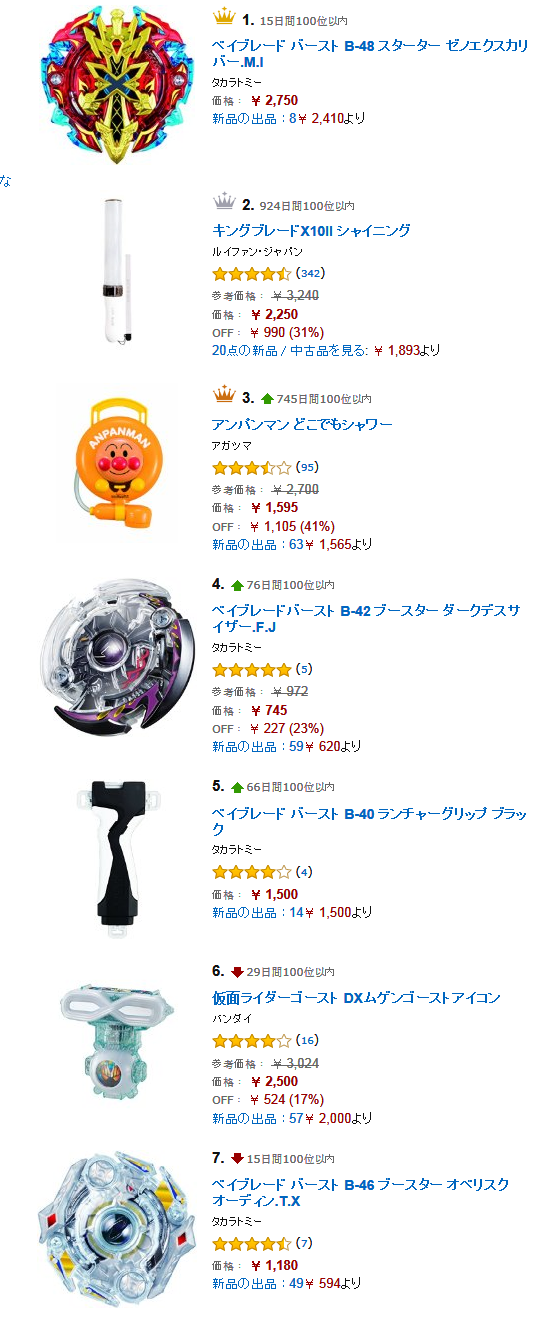540x1331 pixels.
Task: Open the 新品の出品 63 offers link
Action: [x=292, y=544]
